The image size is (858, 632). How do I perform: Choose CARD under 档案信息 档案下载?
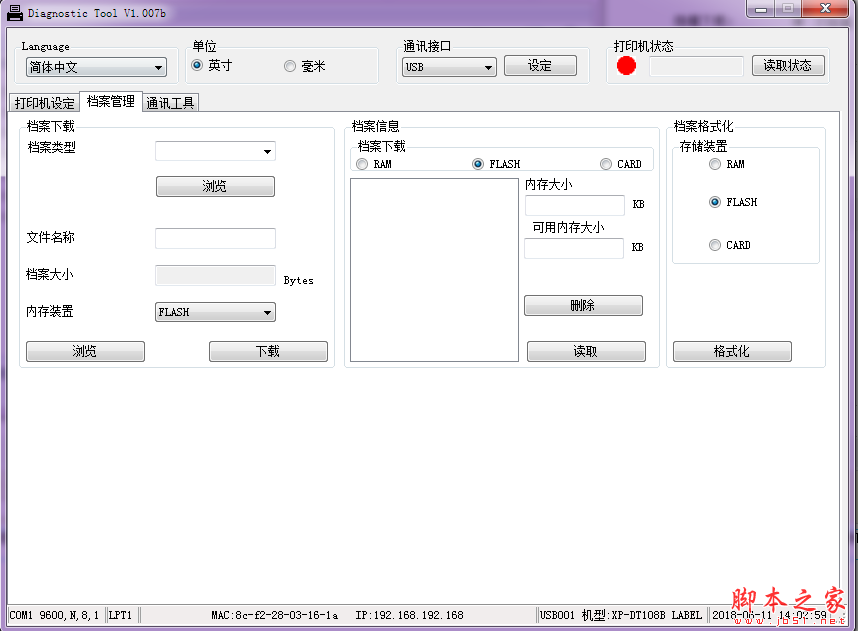tap(606, 164)
